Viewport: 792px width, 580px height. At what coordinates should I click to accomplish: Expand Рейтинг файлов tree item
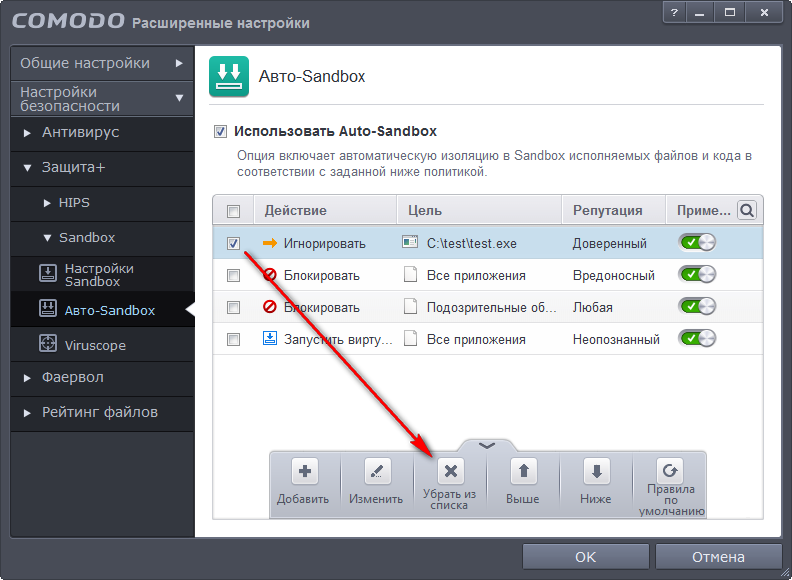click(27, 413)
